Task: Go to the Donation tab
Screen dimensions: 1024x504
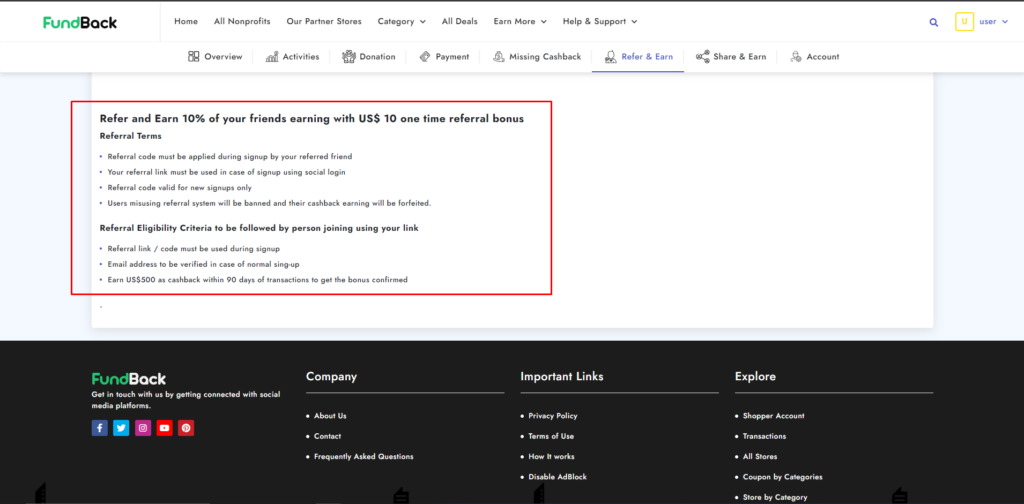Action: (x=368, y=57)
